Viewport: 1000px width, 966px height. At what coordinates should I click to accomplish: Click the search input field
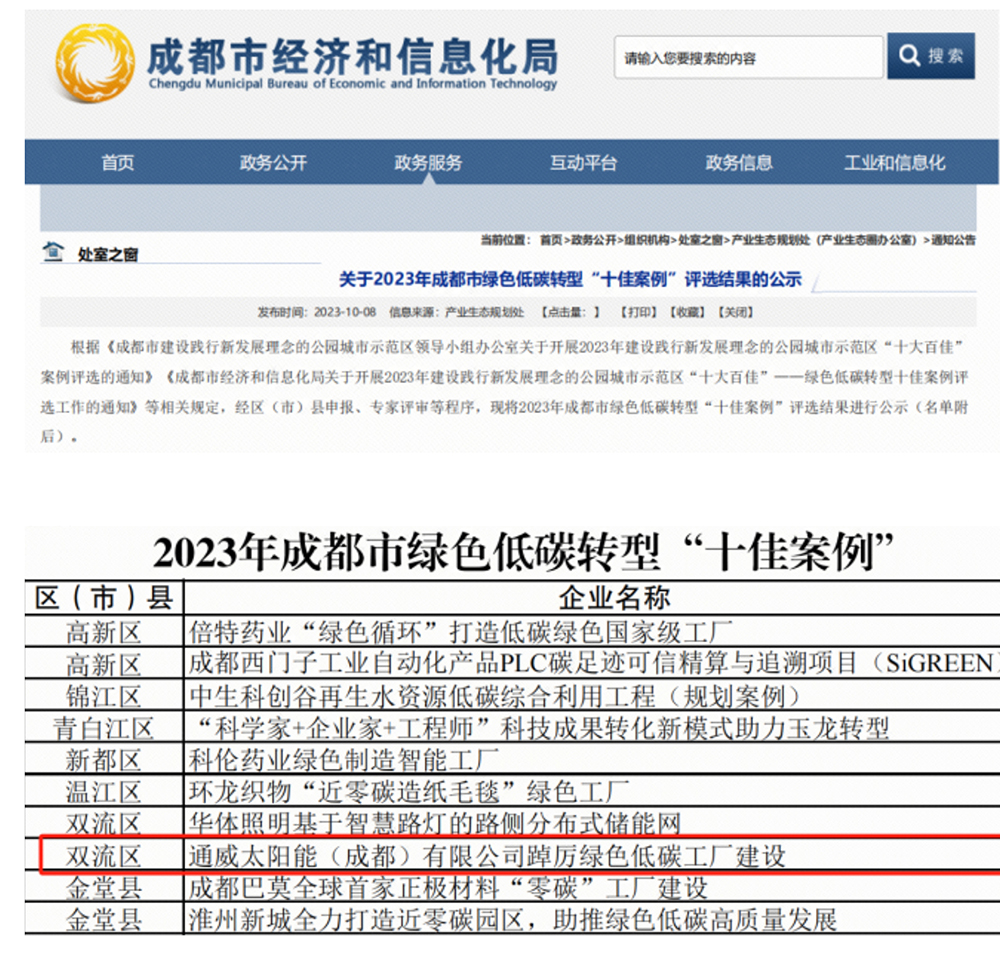(x=748, y=58)
